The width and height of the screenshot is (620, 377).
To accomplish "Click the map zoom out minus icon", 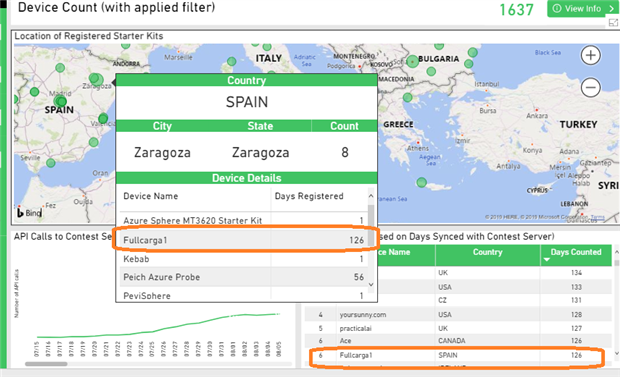I will (590, 87).
